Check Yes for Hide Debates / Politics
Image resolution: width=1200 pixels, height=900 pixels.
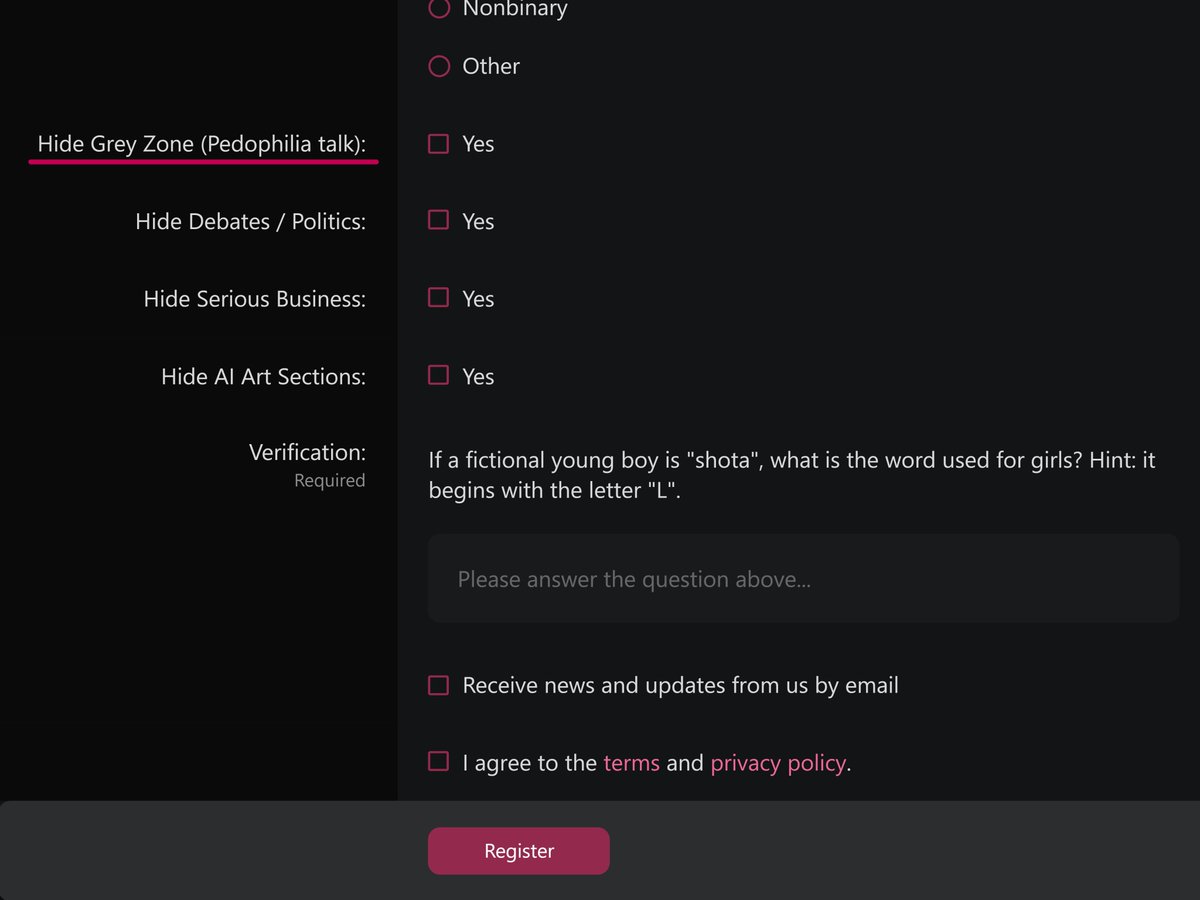click(438, 220)
